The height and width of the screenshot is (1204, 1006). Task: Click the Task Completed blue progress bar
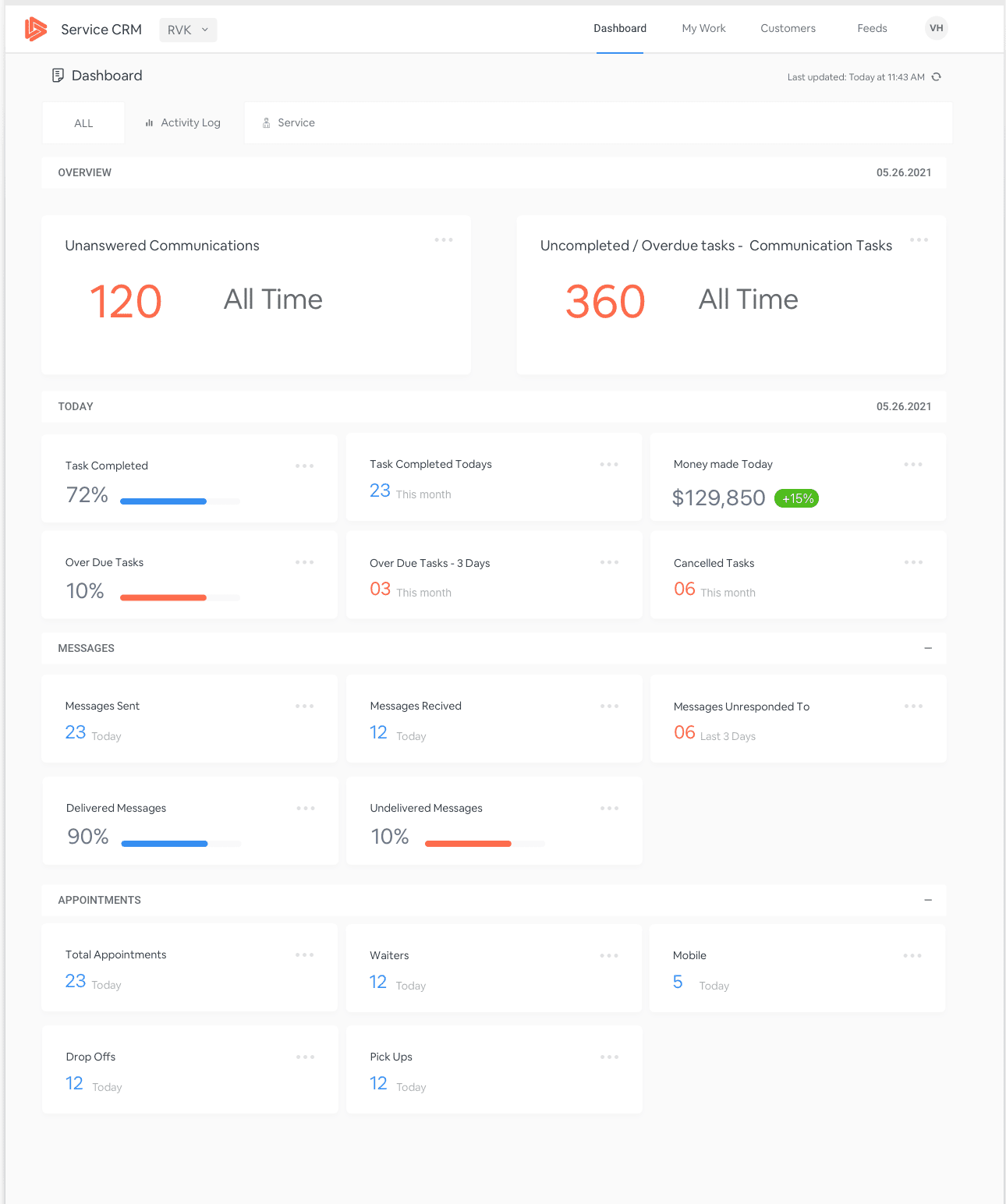(164, 501)
